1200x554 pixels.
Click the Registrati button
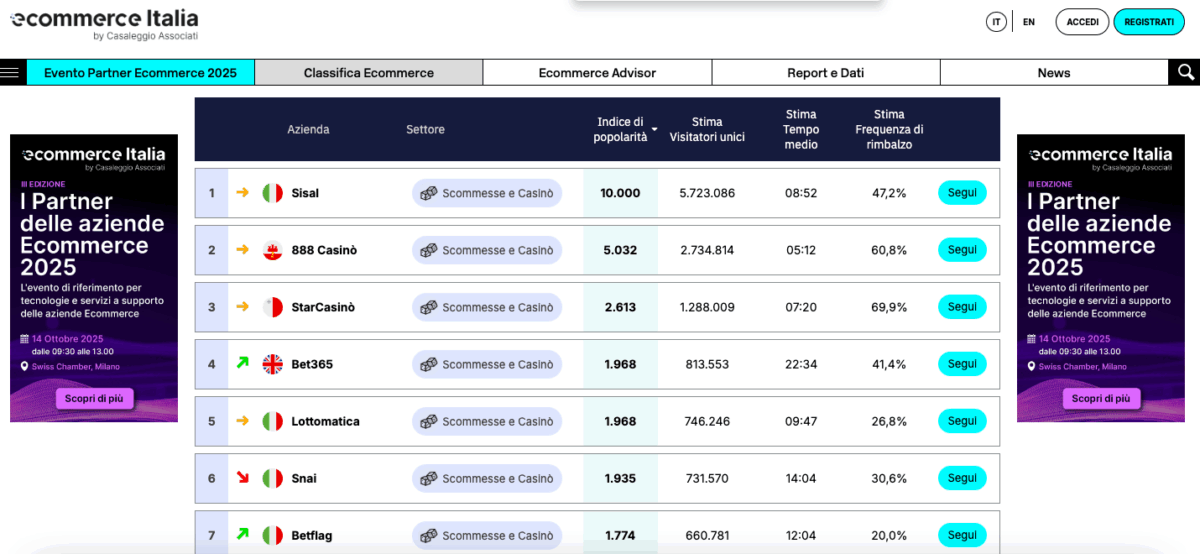pyautogui.click(x=1148, y=22)
